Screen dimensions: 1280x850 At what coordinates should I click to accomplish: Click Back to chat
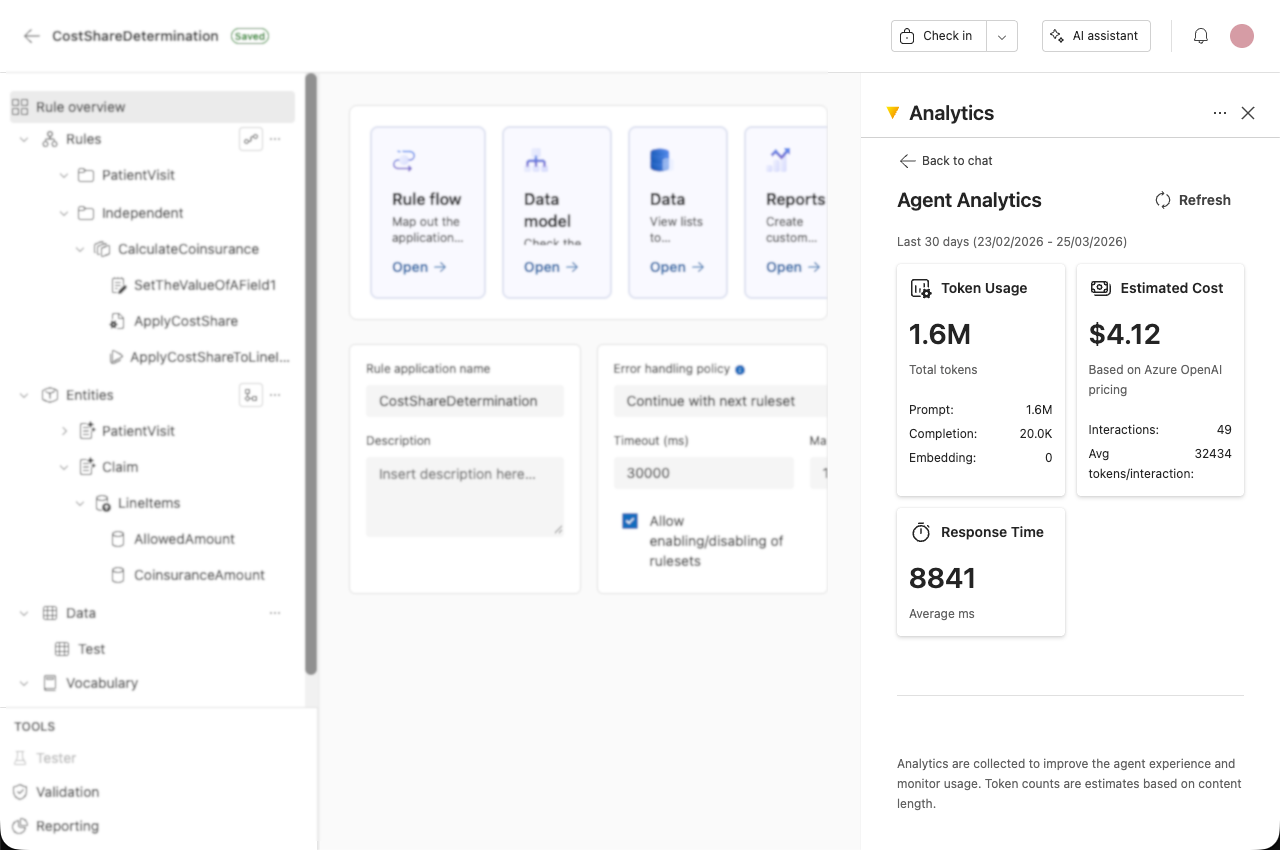coord(944,160)
